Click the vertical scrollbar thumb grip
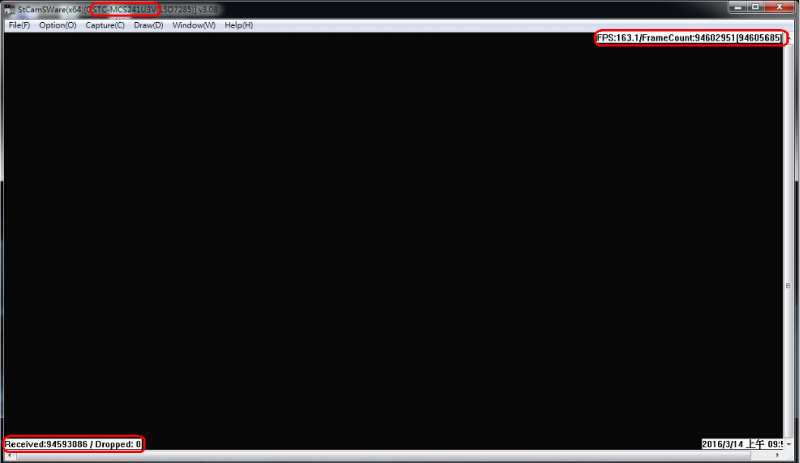Screen dimensions: 800x463 tap(789, 285)
